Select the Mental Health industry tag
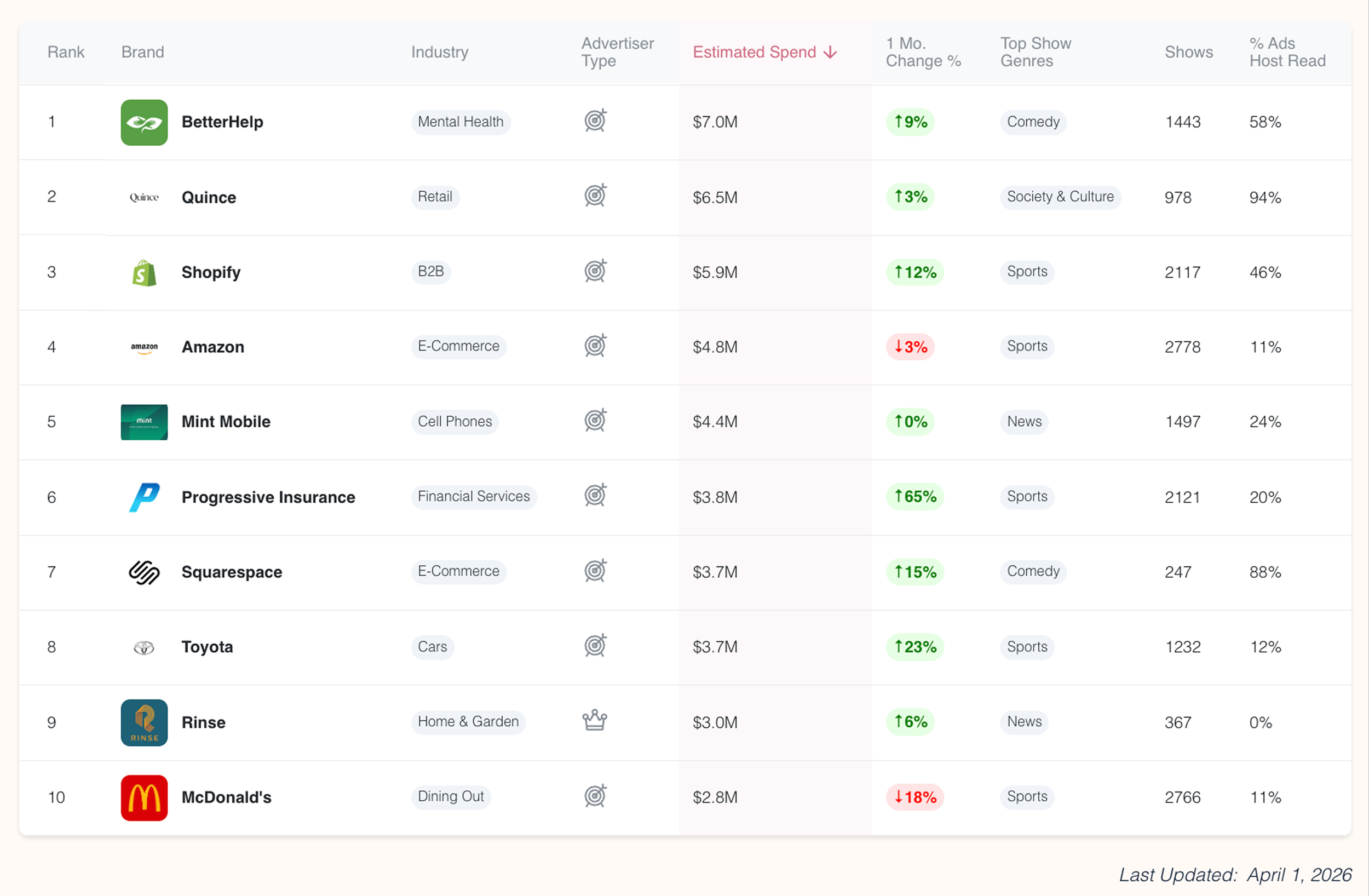The image size is (1369, 896). (x=460, y=122)
